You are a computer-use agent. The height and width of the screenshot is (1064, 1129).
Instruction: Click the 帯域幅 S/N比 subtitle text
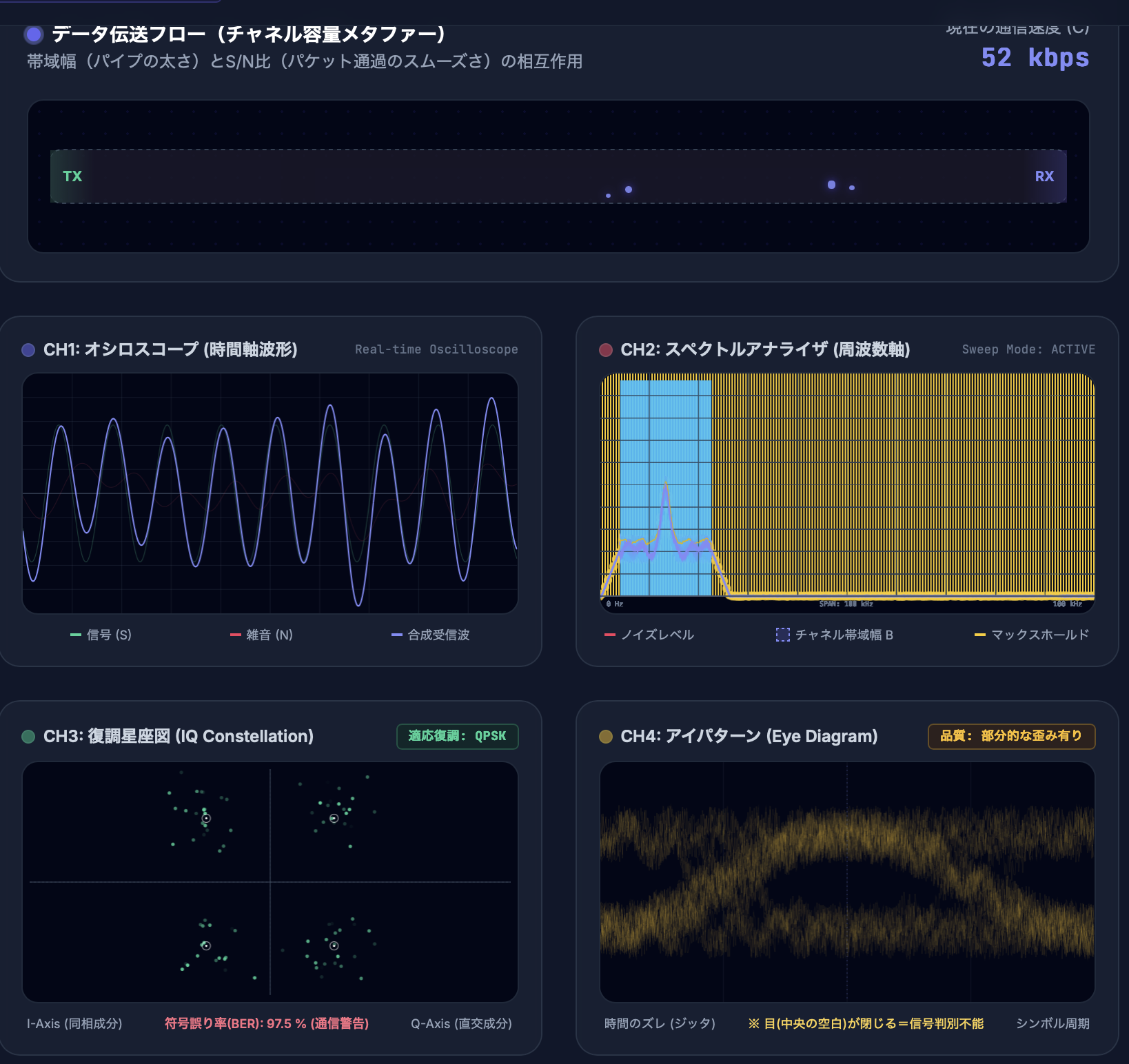(305, 61)
